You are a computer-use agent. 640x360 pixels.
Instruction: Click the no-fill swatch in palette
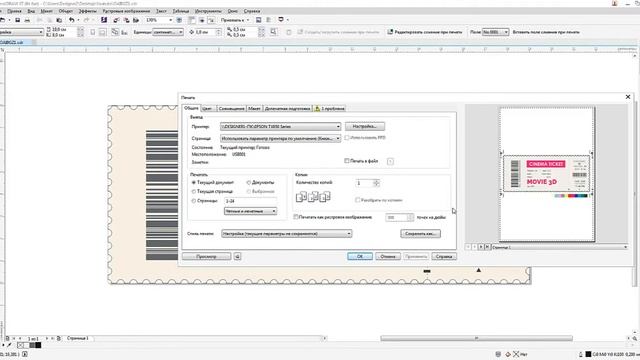point(21,345)
